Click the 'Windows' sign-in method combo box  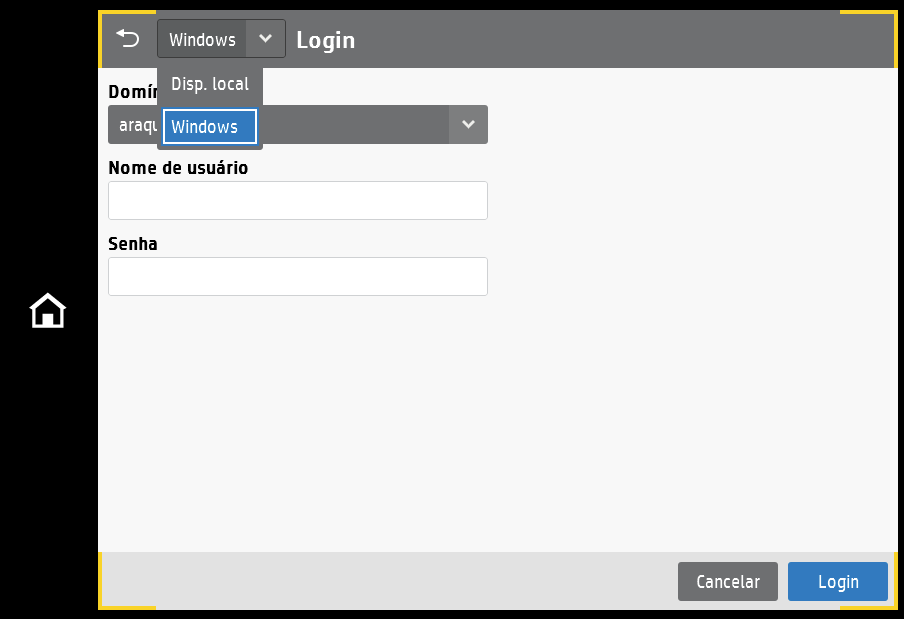tap(203, 39)
